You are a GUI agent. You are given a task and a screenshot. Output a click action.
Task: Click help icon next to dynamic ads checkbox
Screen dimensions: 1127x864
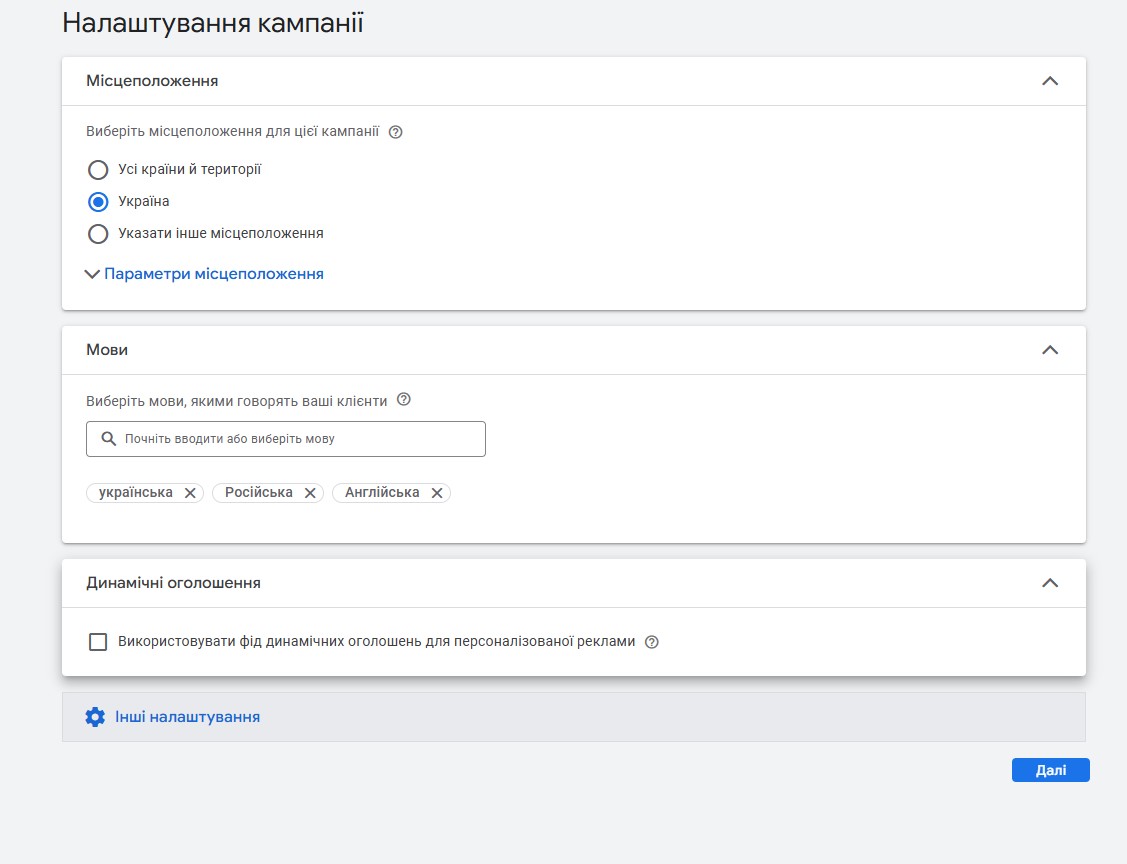pyautogui.click(x=652, y=643)
